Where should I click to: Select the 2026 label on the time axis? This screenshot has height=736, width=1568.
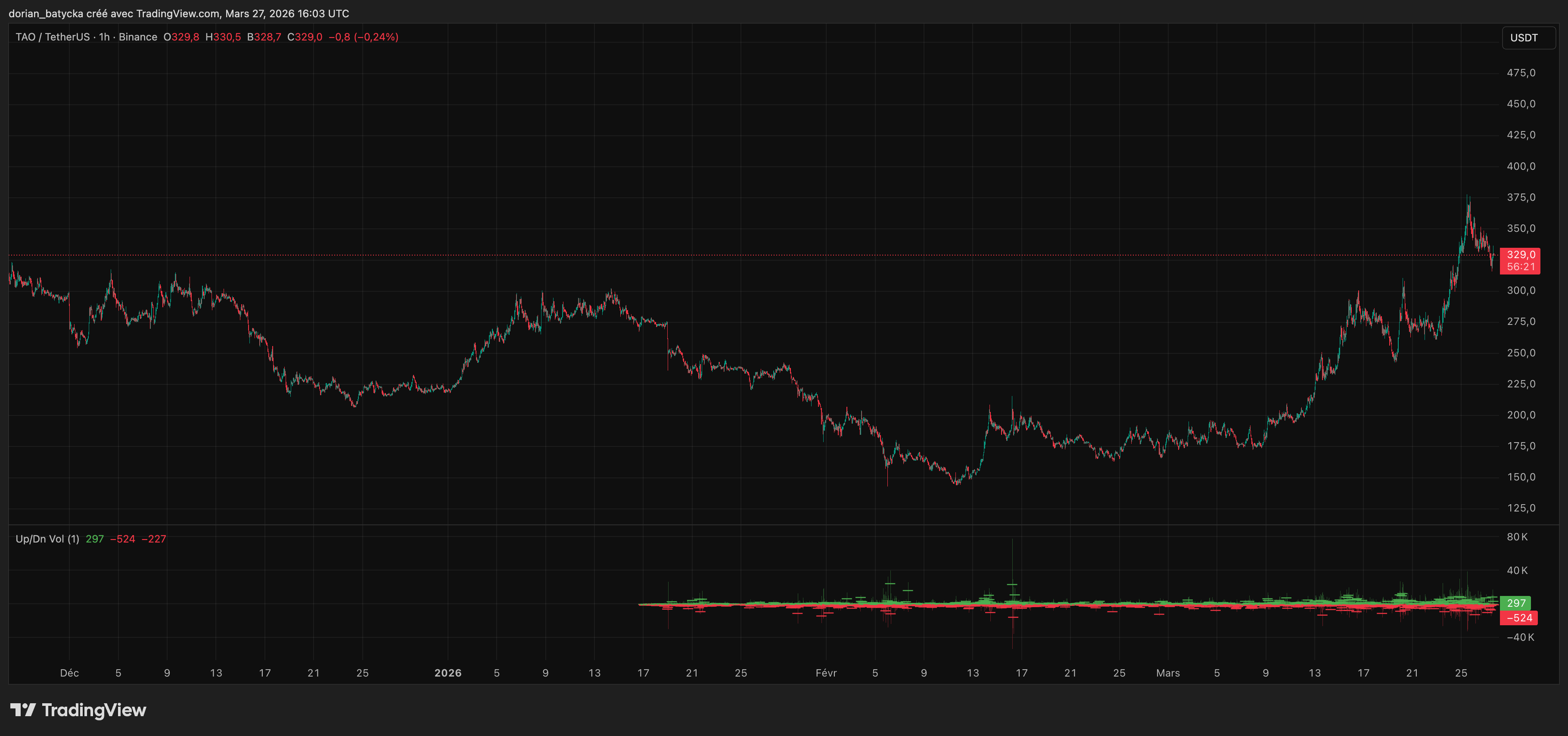[448, 673]
